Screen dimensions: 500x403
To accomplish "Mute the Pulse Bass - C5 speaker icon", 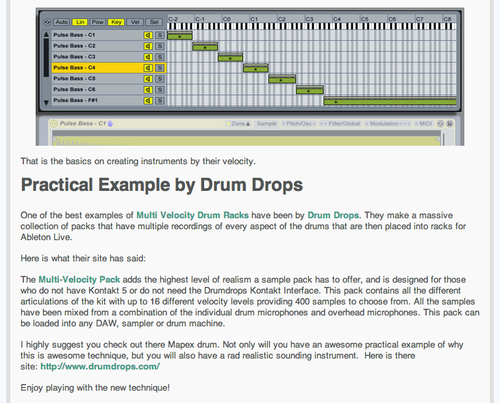I will pos(148,79).
